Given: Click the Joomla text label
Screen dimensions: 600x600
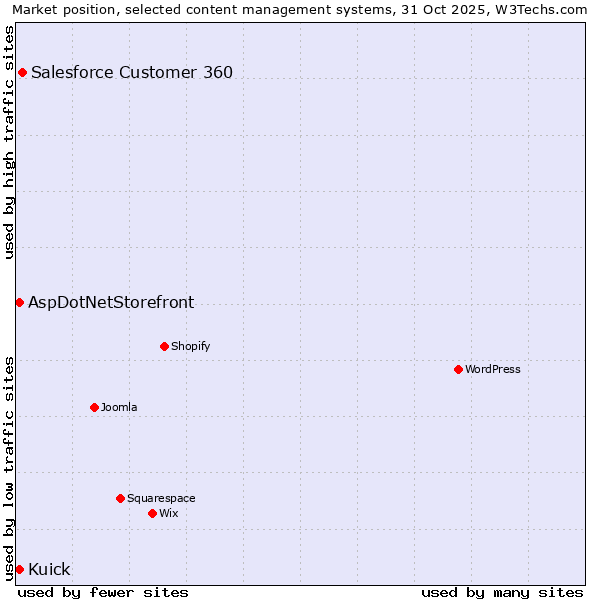Looking at the screenshot, I should click(119, 407).
